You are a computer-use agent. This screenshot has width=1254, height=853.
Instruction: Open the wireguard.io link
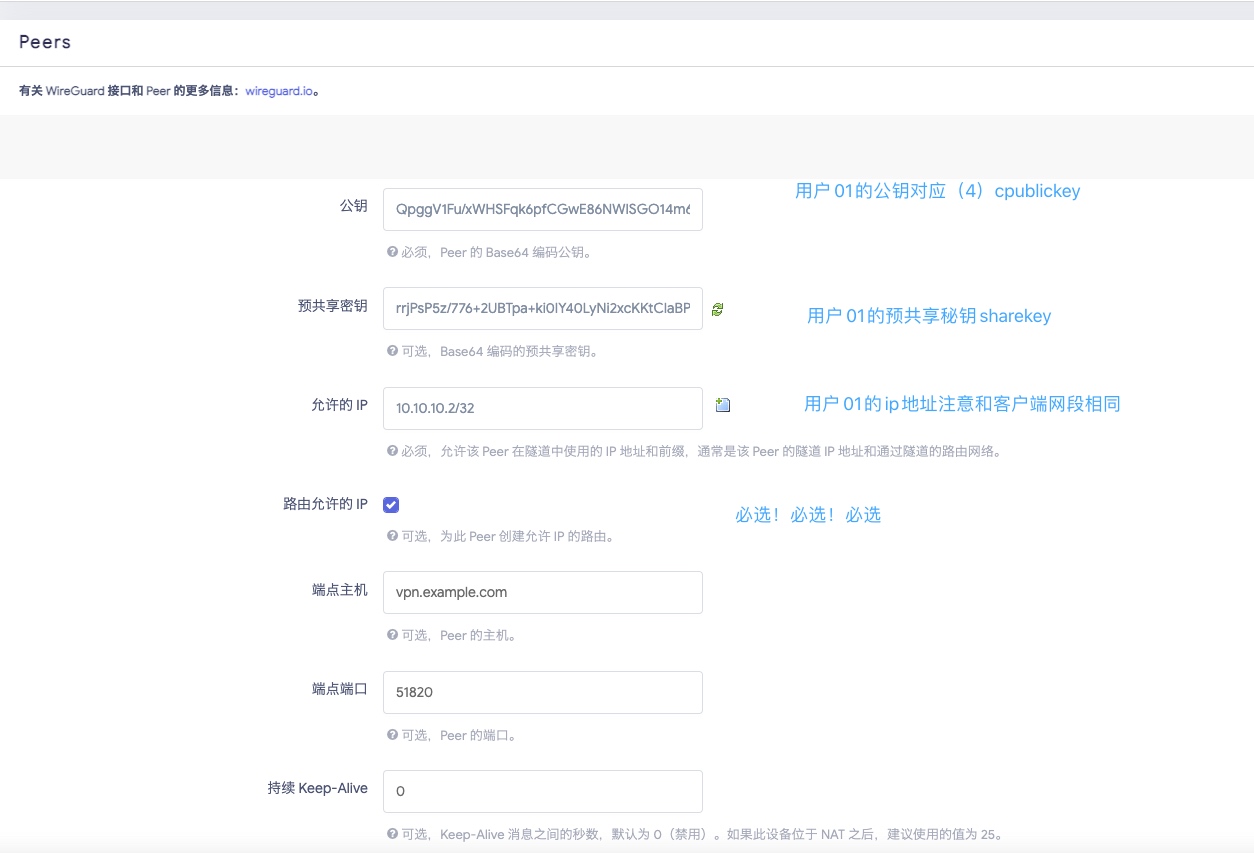281,91
